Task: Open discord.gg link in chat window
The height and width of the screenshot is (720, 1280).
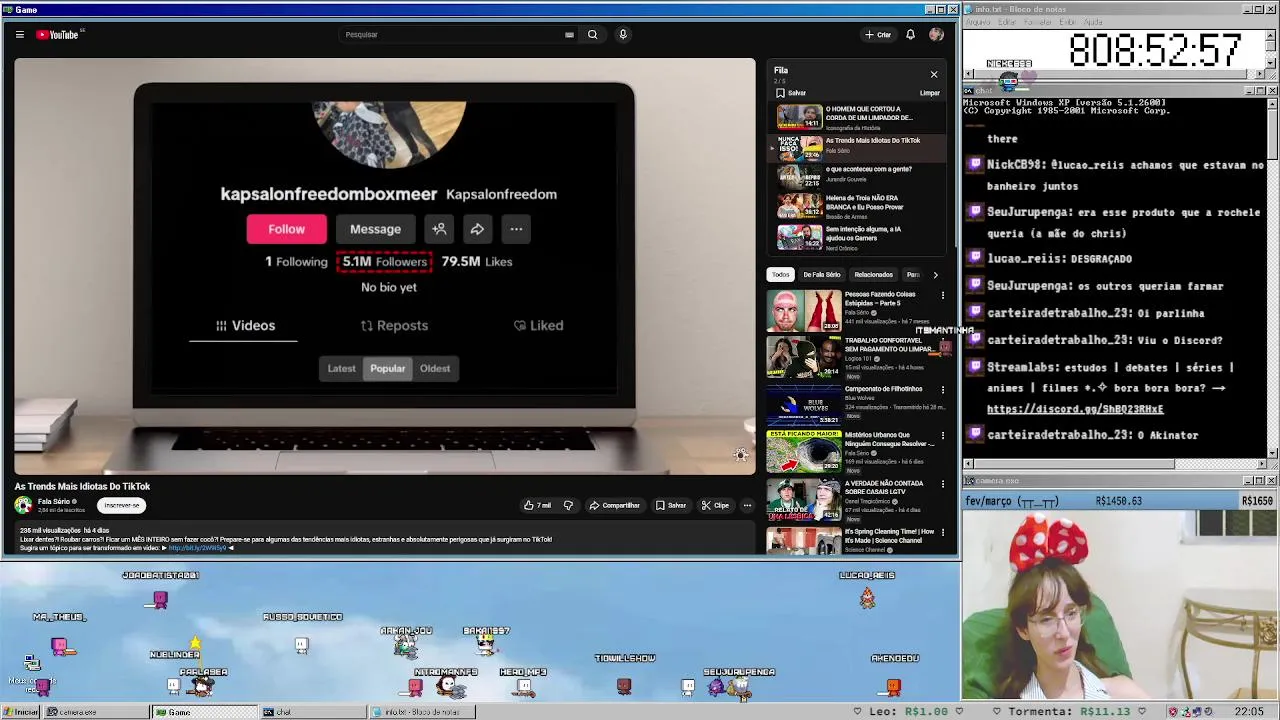Action: tap(1075, 409)
